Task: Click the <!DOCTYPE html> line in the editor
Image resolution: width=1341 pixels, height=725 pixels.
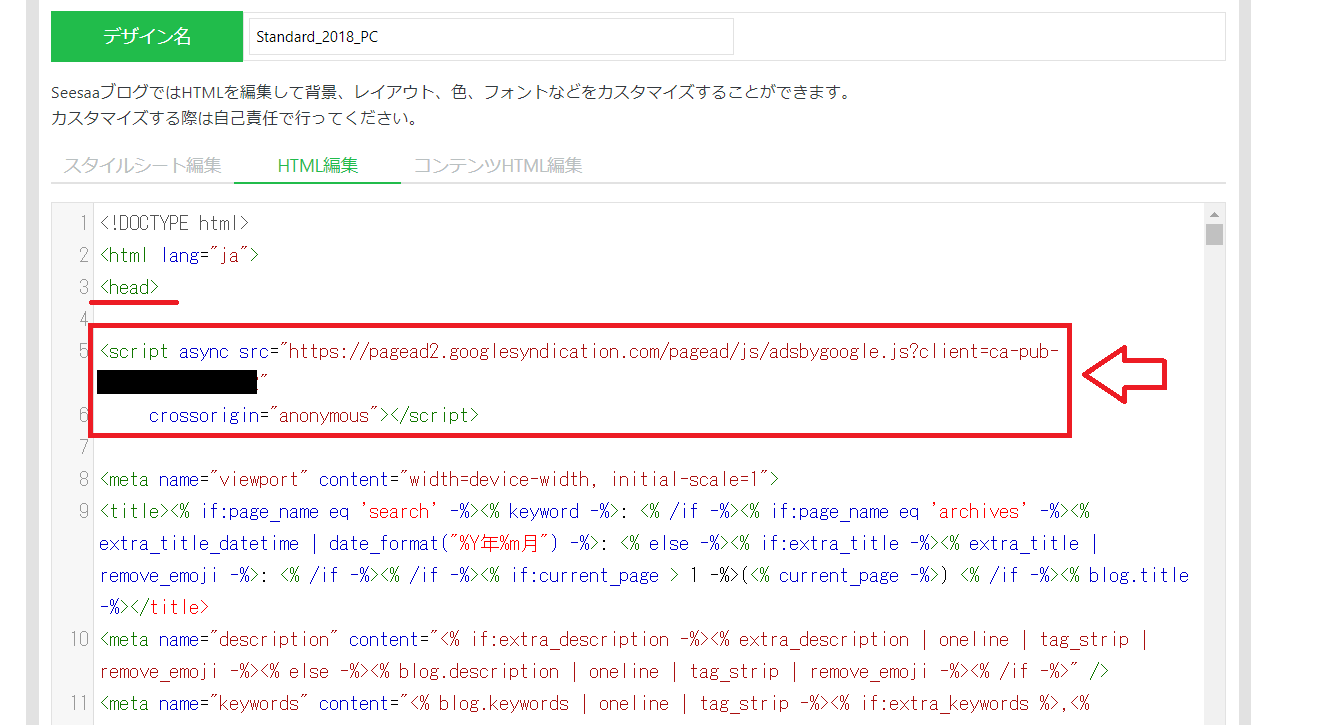Action: tap(174, 223)
